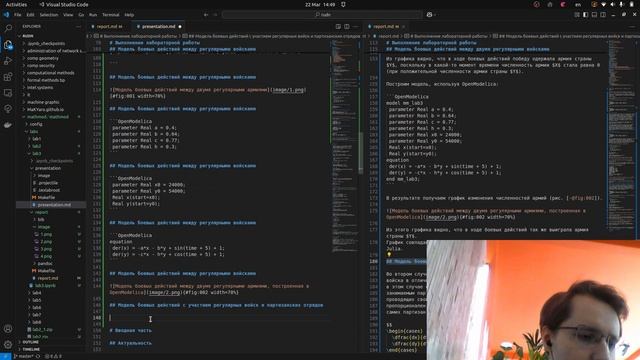This screenshot has height=360, width=640.
Task: Open lab3.ipynb in the explorer
Action: pos(45,286)
